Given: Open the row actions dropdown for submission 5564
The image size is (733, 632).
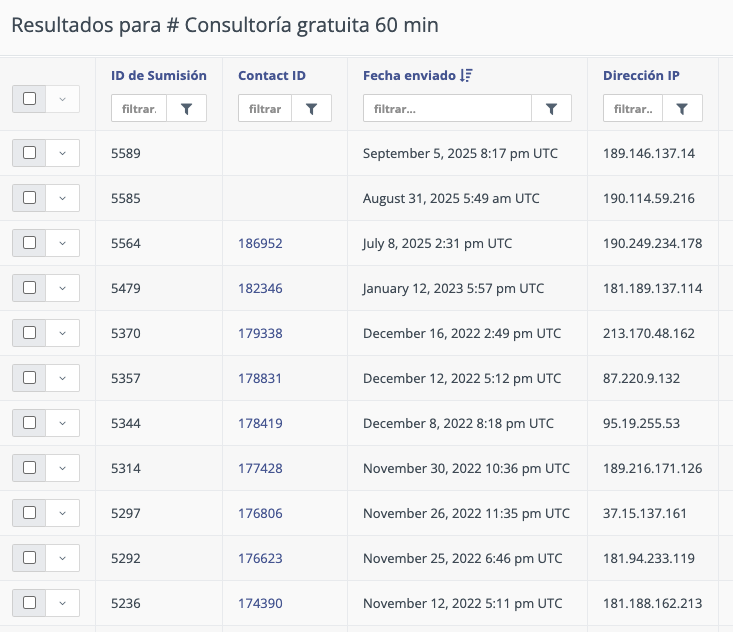Looking at the screenshot, I should [x=62, y=243].
